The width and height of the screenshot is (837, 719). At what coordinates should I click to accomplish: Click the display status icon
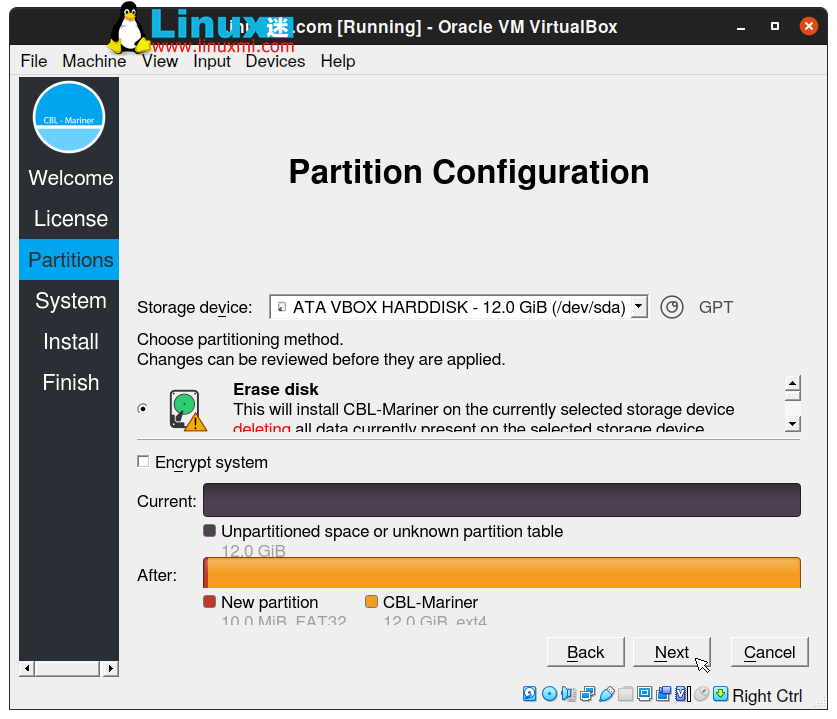click(x=644, y=693)
